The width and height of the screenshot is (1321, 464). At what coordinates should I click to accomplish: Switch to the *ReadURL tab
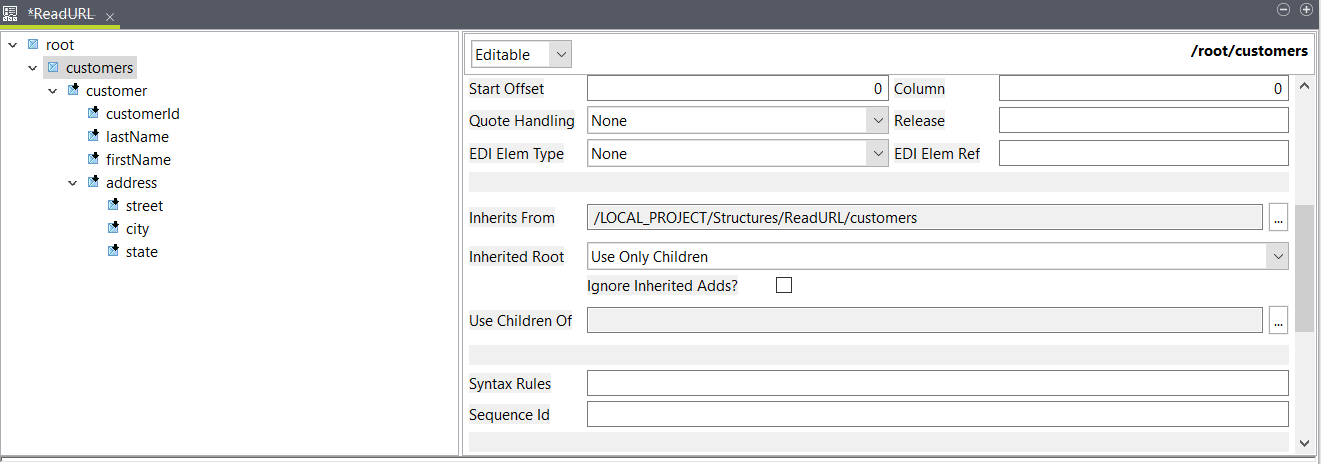(x=60, y=14)
